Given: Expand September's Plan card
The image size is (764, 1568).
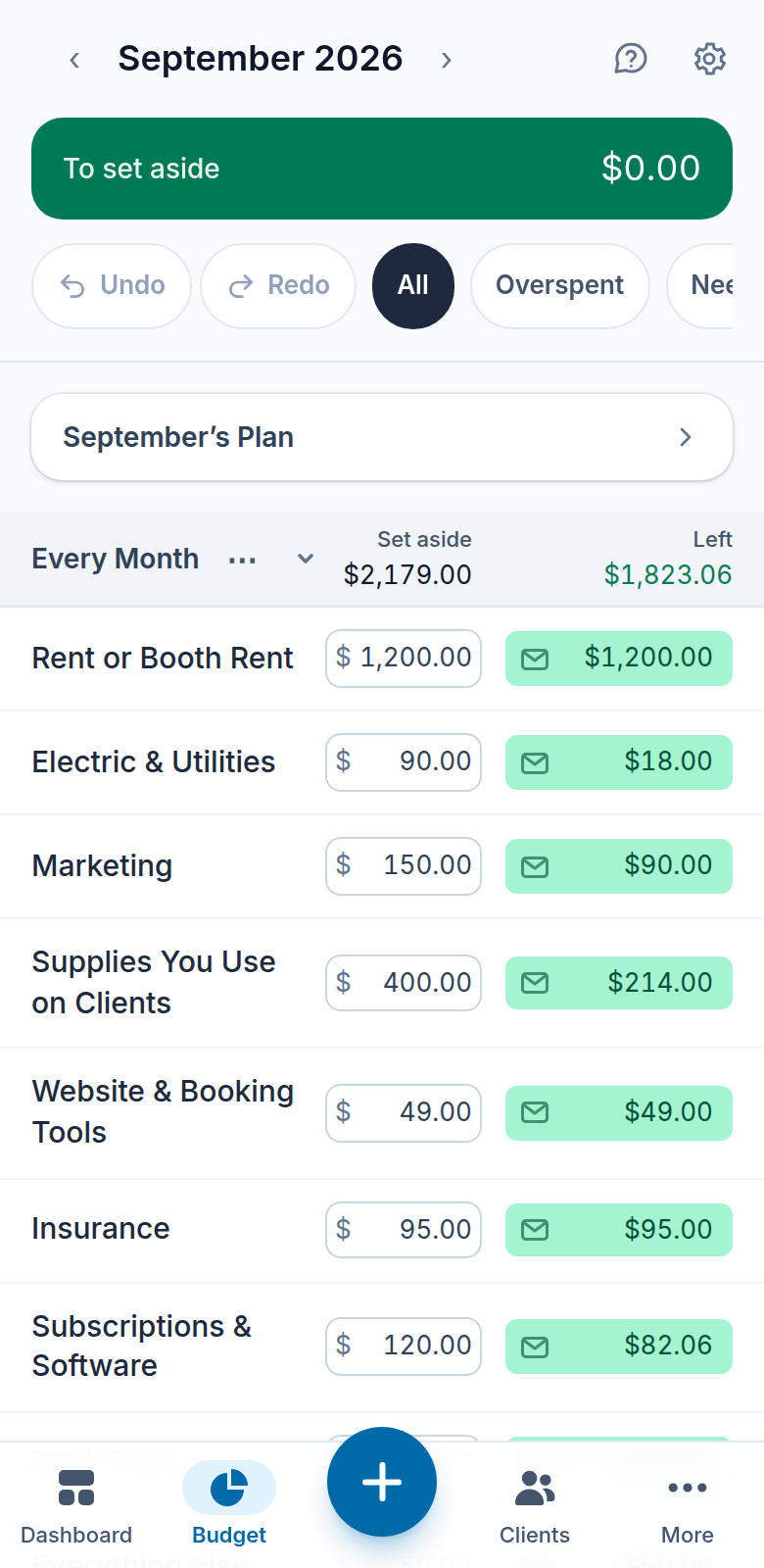Looking at the screenshot, I should [382, 437].
